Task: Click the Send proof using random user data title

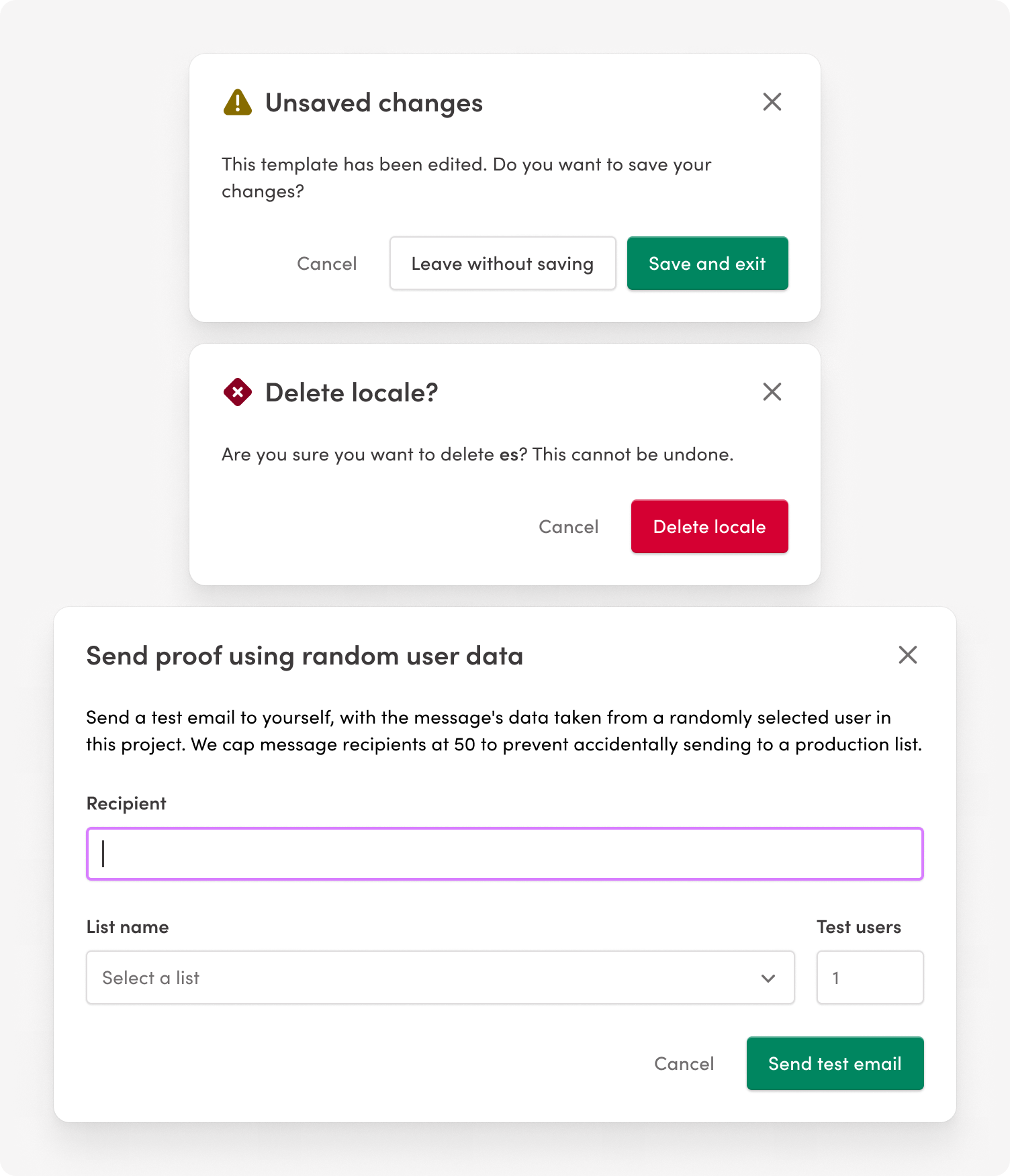Action: [x=306, y=654]
